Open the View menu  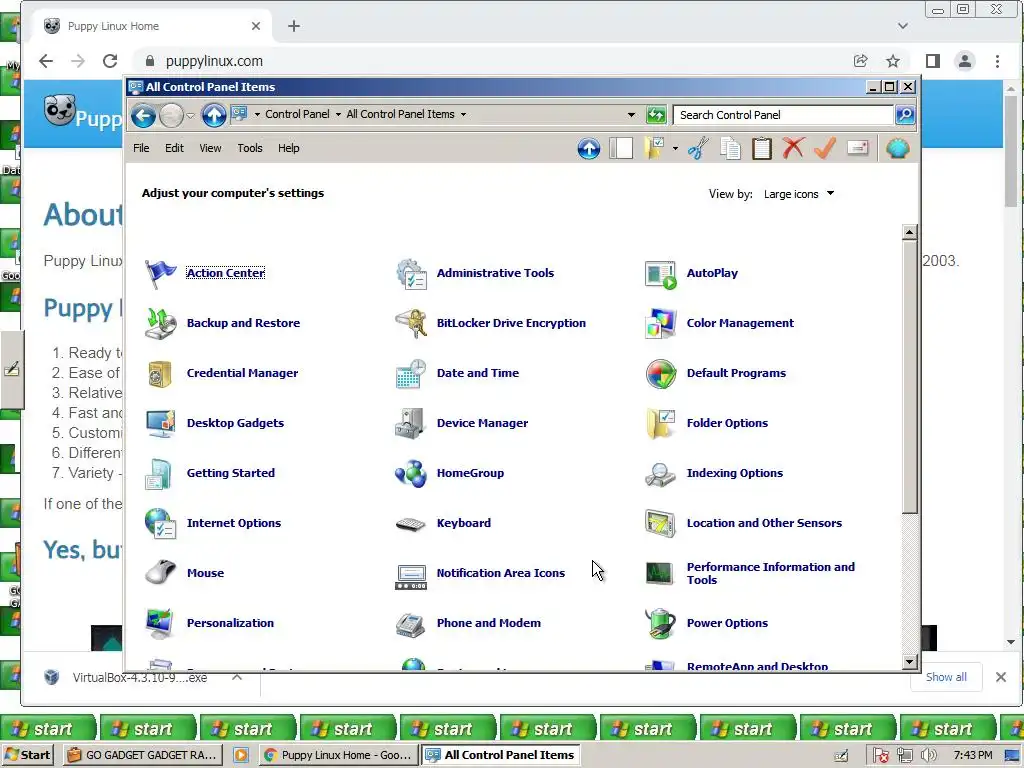pos(210,148)
